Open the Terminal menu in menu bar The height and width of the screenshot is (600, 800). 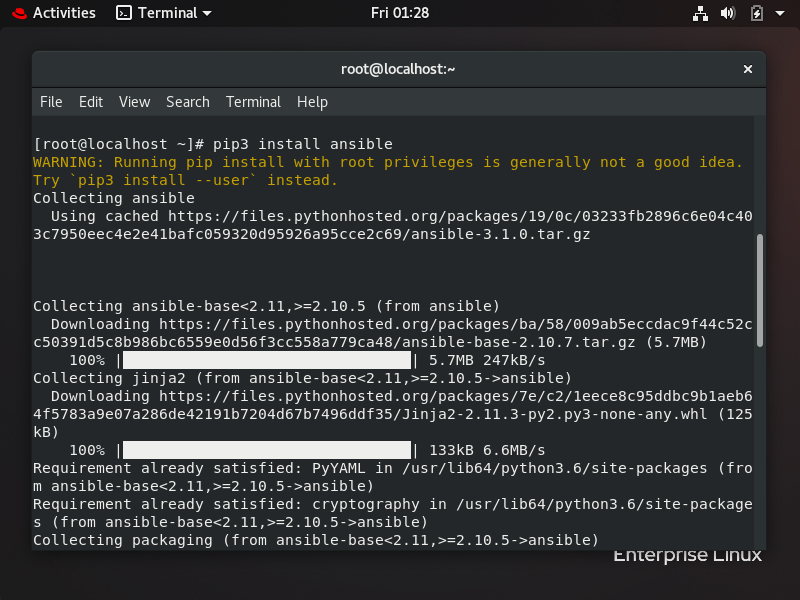[253, 102]
